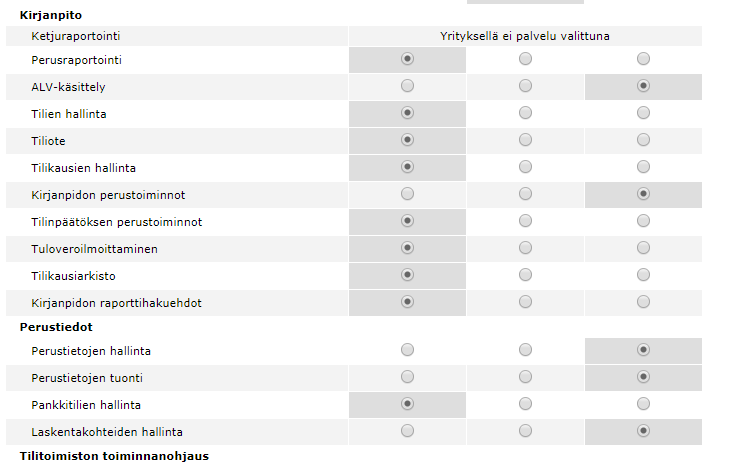Viewport: 729px width, 469px height.
Task: Select first-column radio for ALV-käsittely
Action: click(407, 87)
